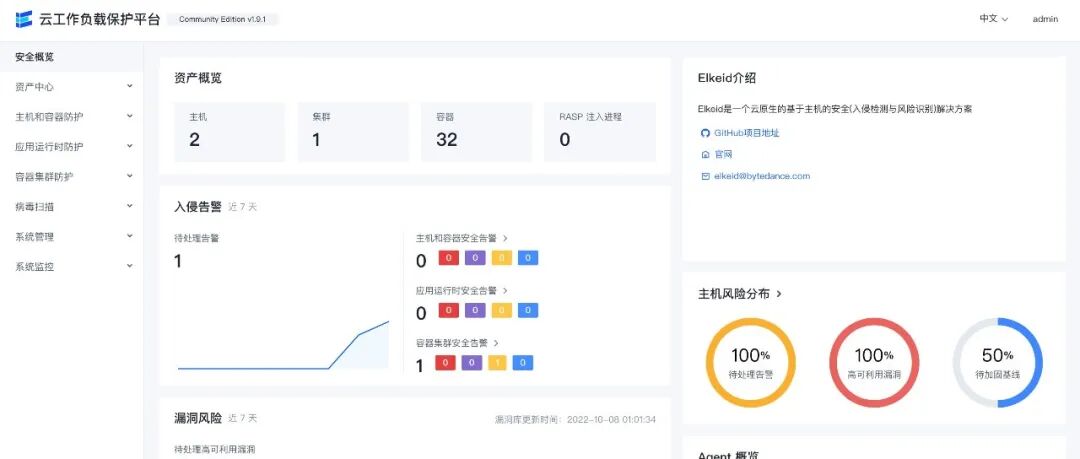Image resolution: width=1080 pixels, height=459 pixels.
Task: Click yellow badge in 主机和容器安全告警 row
Action: [x=501, y=258]
